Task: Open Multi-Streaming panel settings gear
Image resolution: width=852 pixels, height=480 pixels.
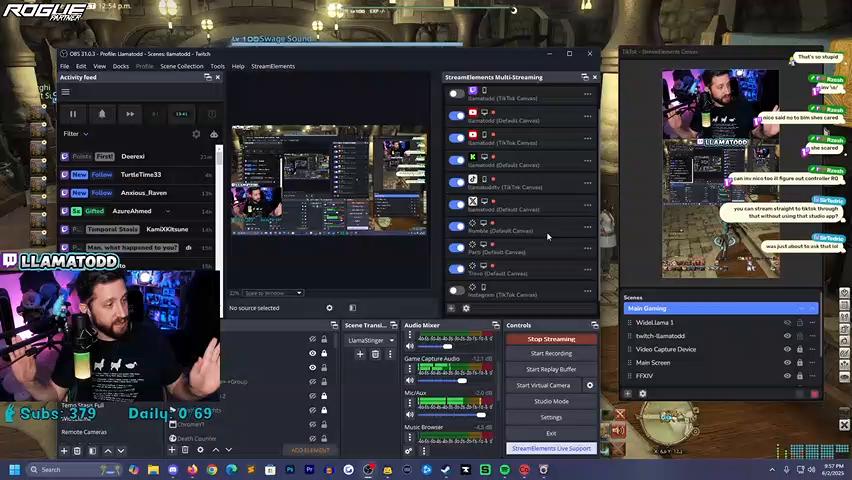Action: pos(466,308)
